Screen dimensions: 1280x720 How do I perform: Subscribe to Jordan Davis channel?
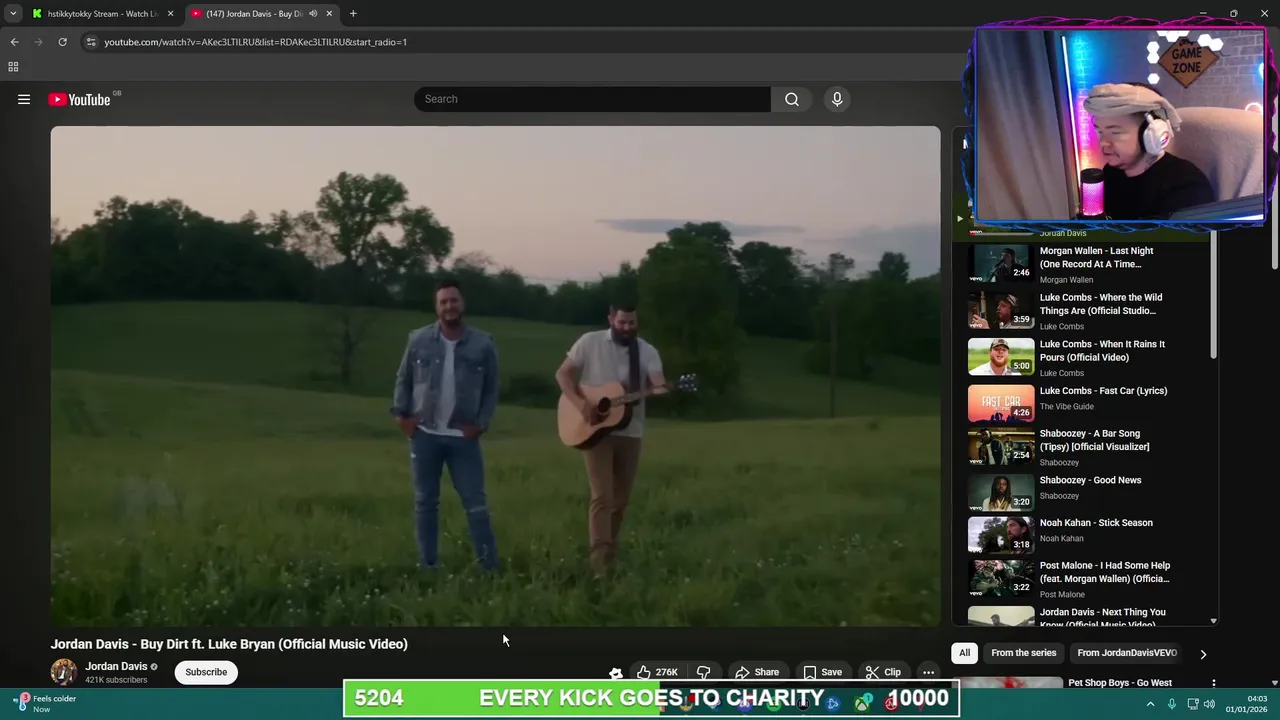(x=206, y=672)
